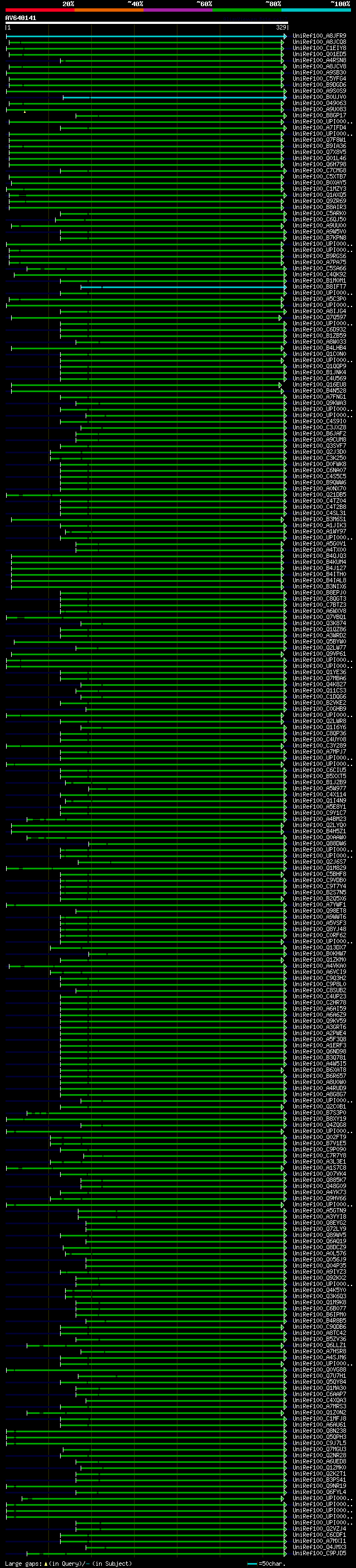The image size is (356, 1568).
Task: Click hit label UniRef100_A9SB30
Action: tap(319, 72)
